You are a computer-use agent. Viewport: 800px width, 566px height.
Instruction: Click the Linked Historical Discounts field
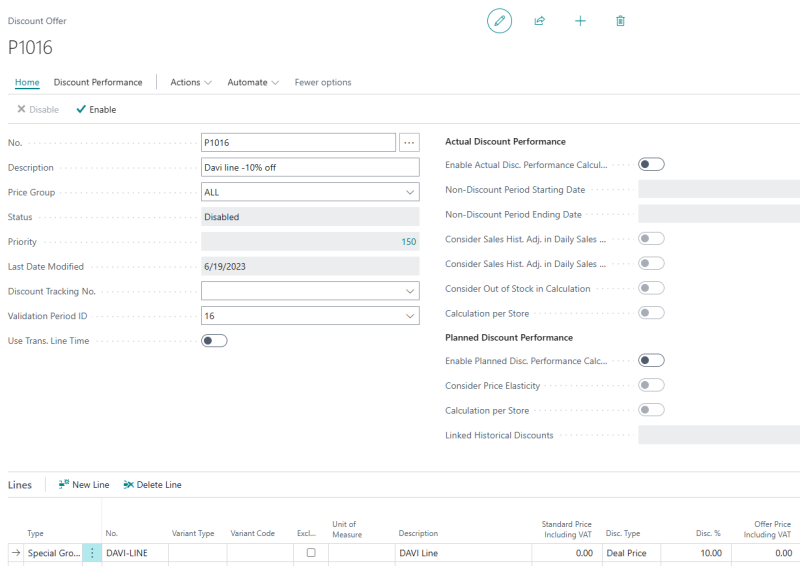pyautogui.click(x=719, y=435)
